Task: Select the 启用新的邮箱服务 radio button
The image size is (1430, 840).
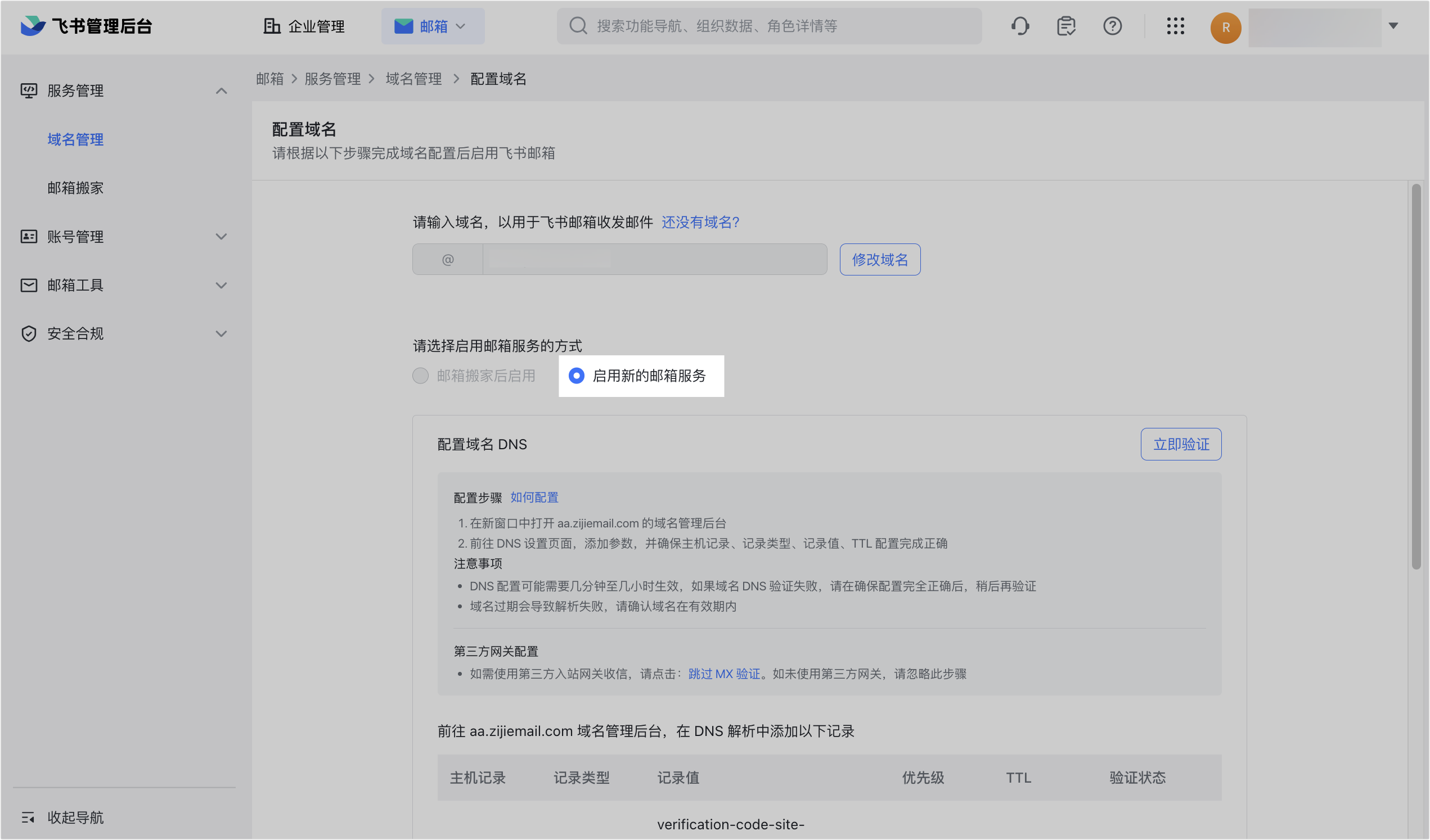Action: coord(577,376)
